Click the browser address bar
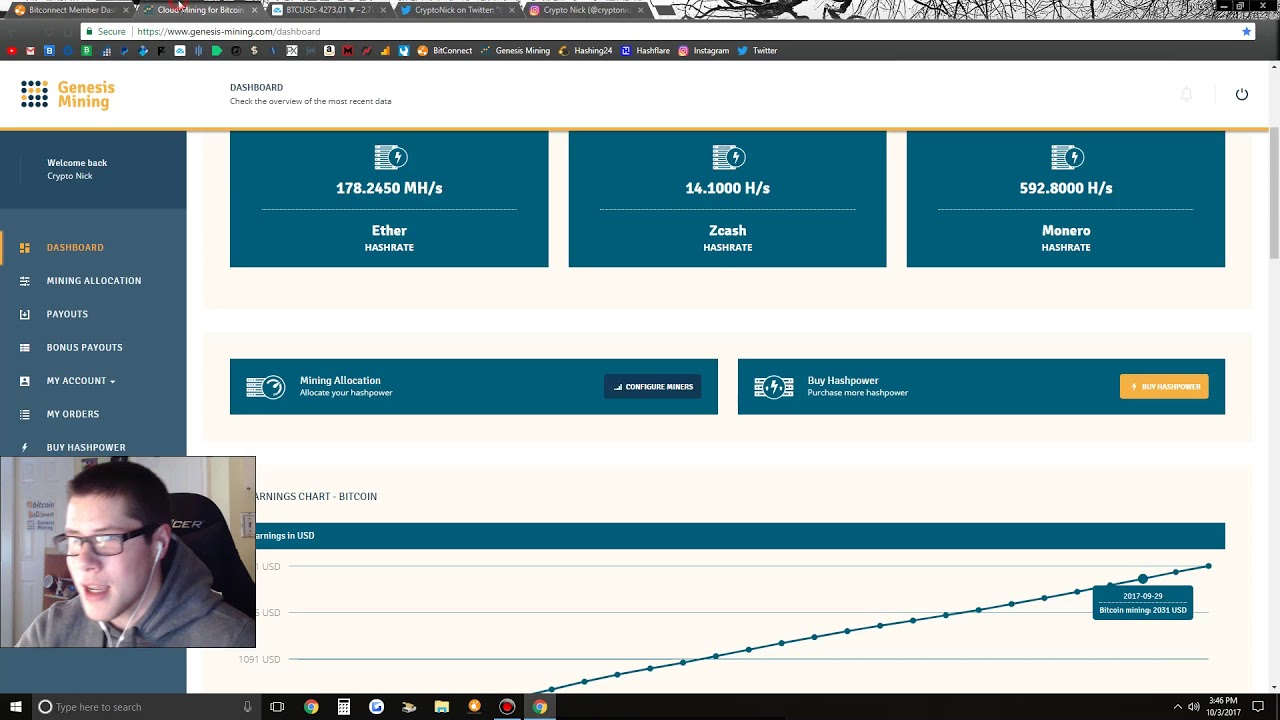This screenshot has height=720, width=1280. [665, 31]
